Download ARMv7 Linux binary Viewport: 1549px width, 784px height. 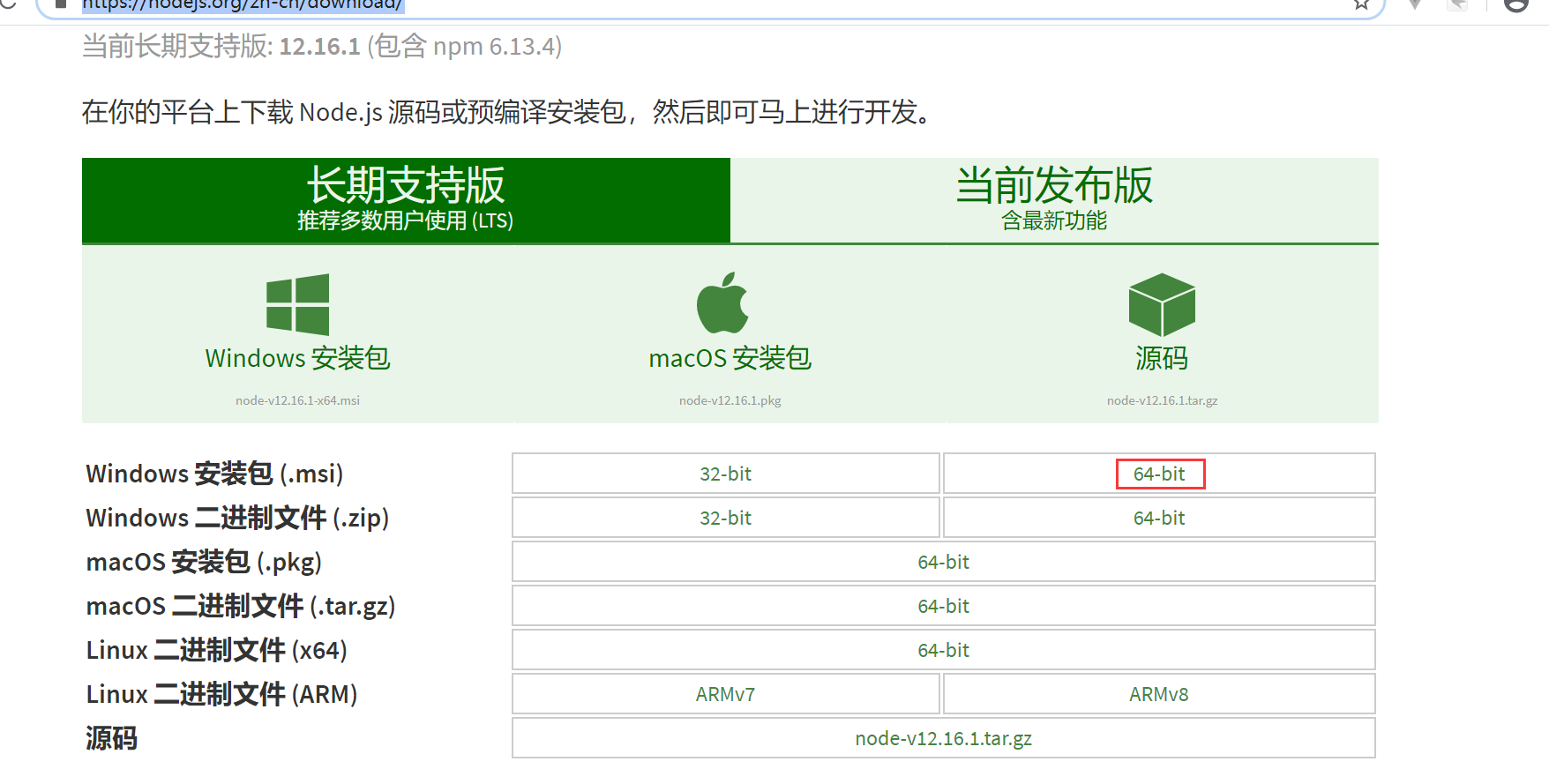726,694
